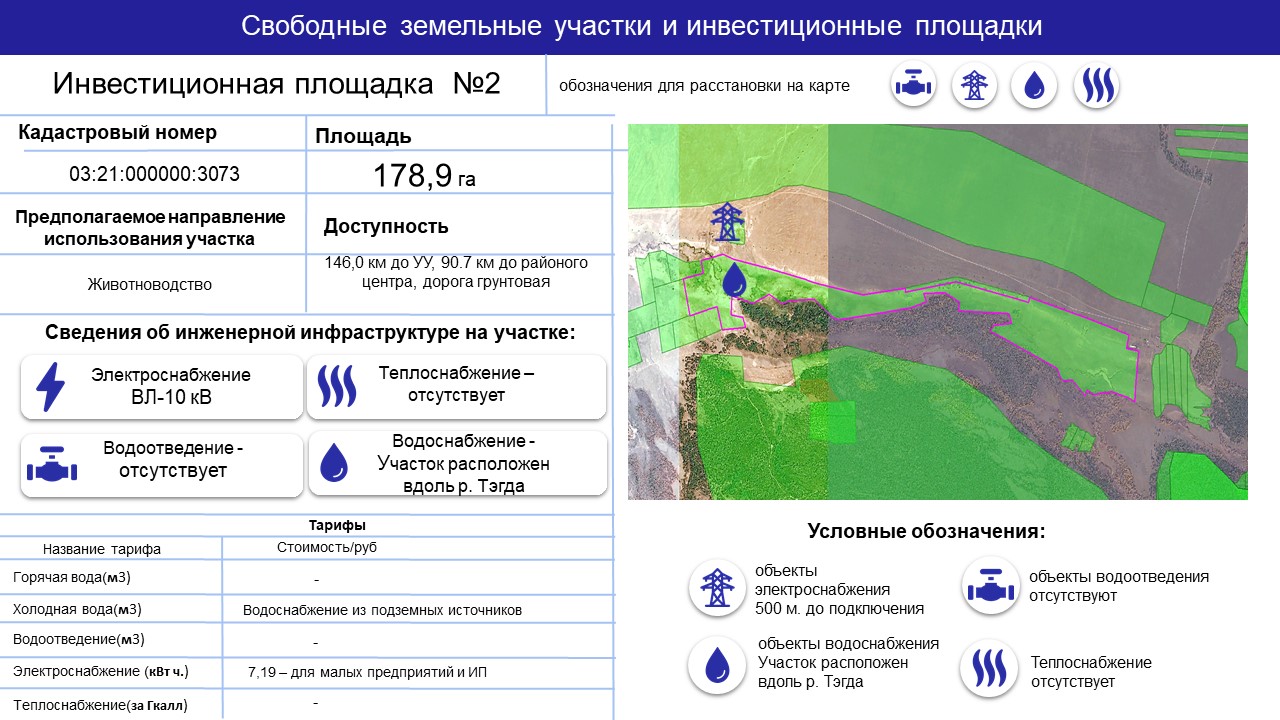The width and height of the screenshot is (1280, 720).
Task: Select the Водоотведение - отсутствует card text
Action: (173, 460)
